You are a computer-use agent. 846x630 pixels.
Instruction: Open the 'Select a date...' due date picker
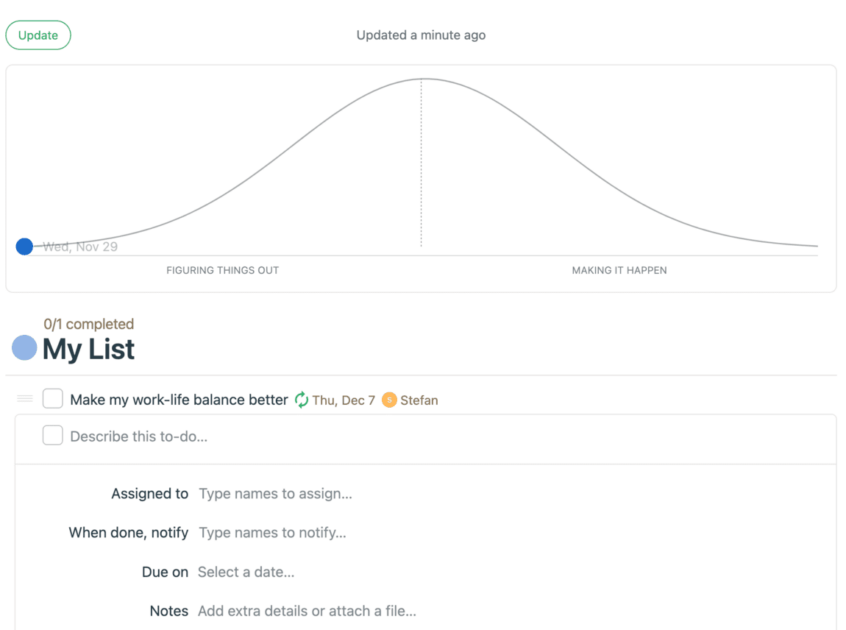(246, 572)
